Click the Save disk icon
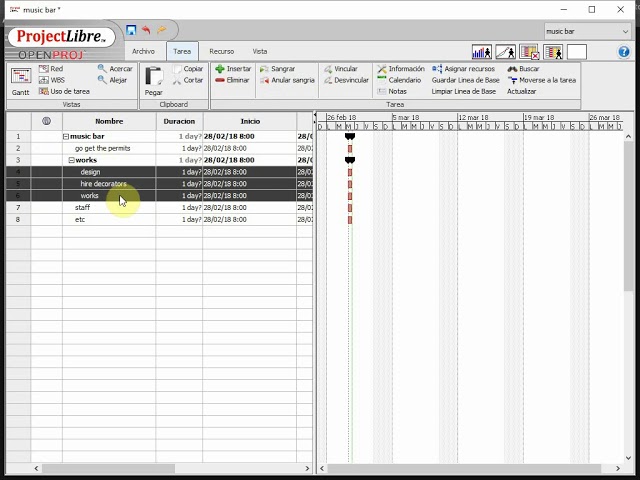Image resolution: width=640 pixels, height=480 pixels. [131, 30]
